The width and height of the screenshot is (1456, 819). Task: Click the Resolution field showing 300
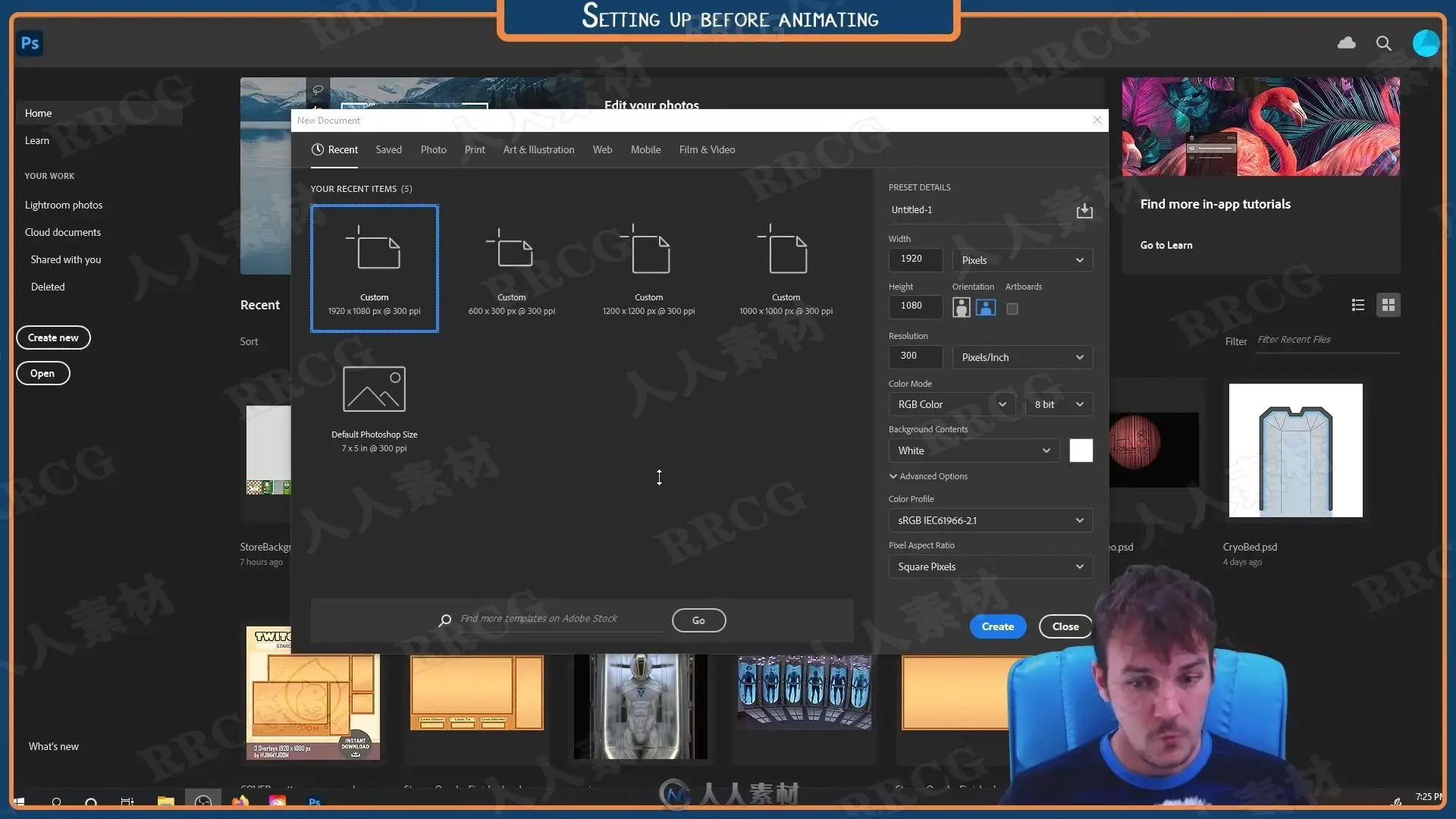pyautogui.click(x=915, y=356)
